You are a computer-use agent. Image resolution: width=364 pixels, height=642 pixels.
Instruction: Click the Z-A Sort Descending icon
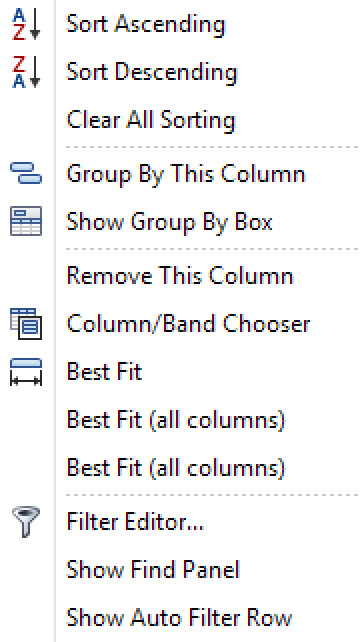coord(26,72)
